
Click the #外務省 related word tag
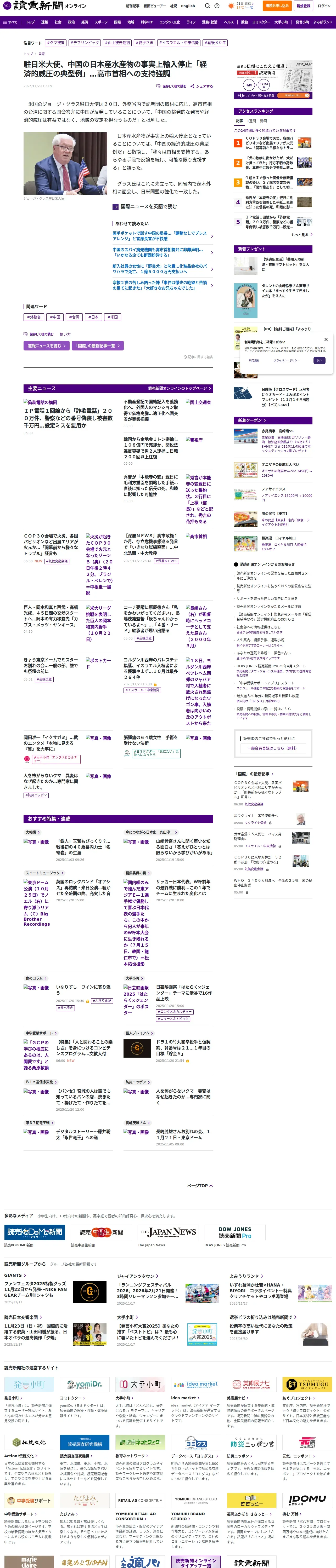pos(34,317)
